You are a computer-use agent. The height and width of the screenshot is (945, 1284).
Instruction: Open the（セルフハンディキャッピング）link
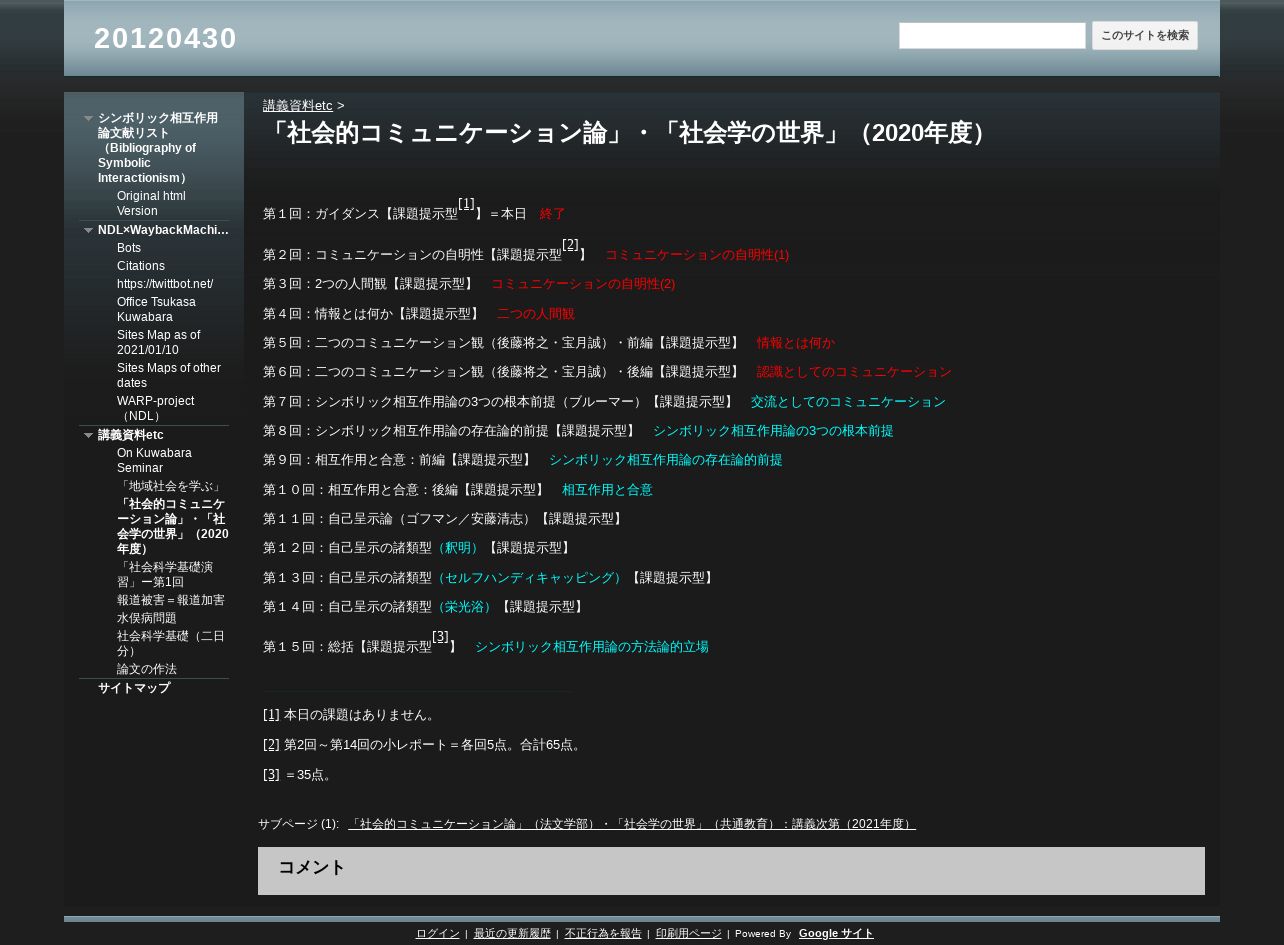pyautogui.click(x=529, y=578)
